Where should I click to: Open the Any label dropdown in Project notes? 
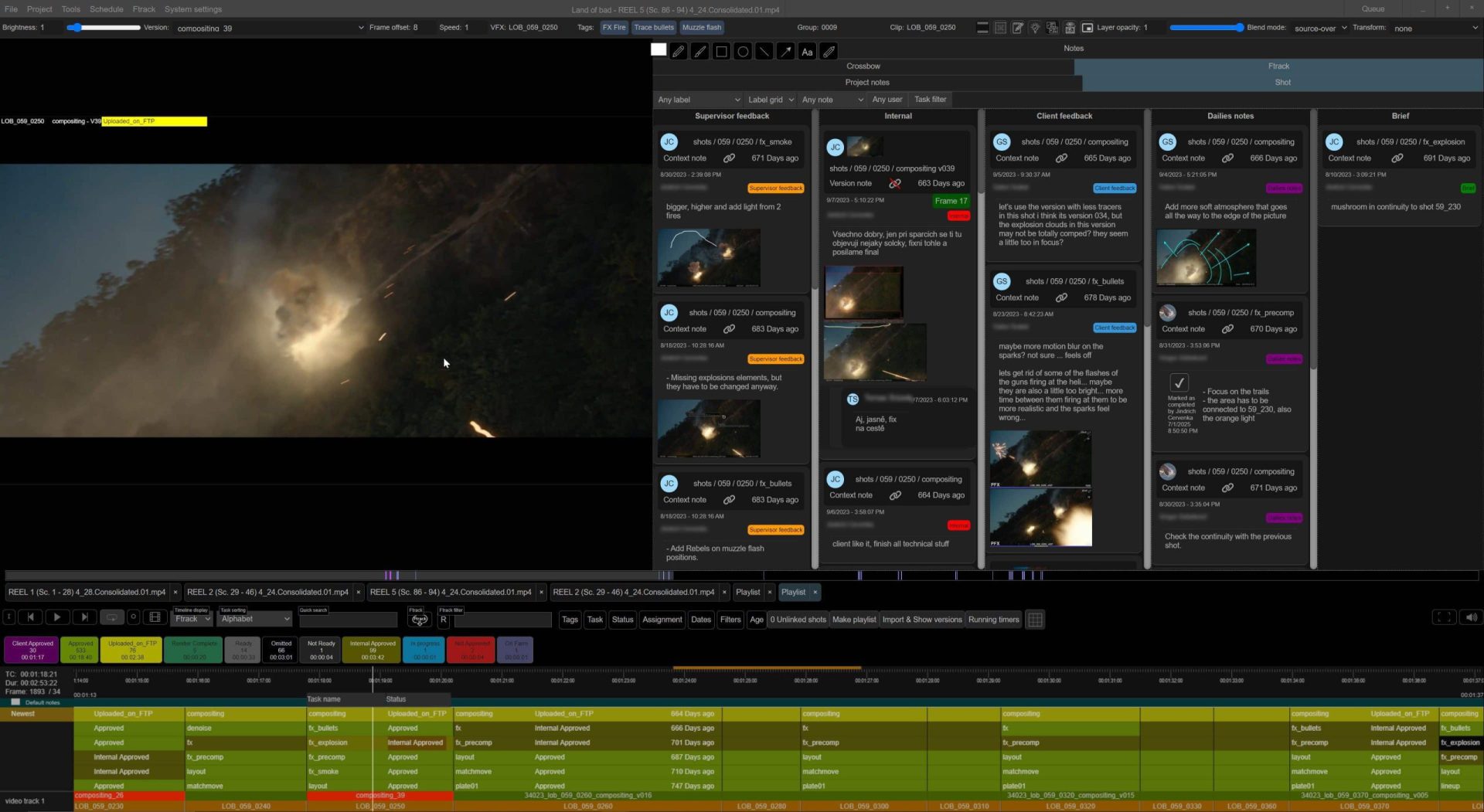tap(698, 99)
